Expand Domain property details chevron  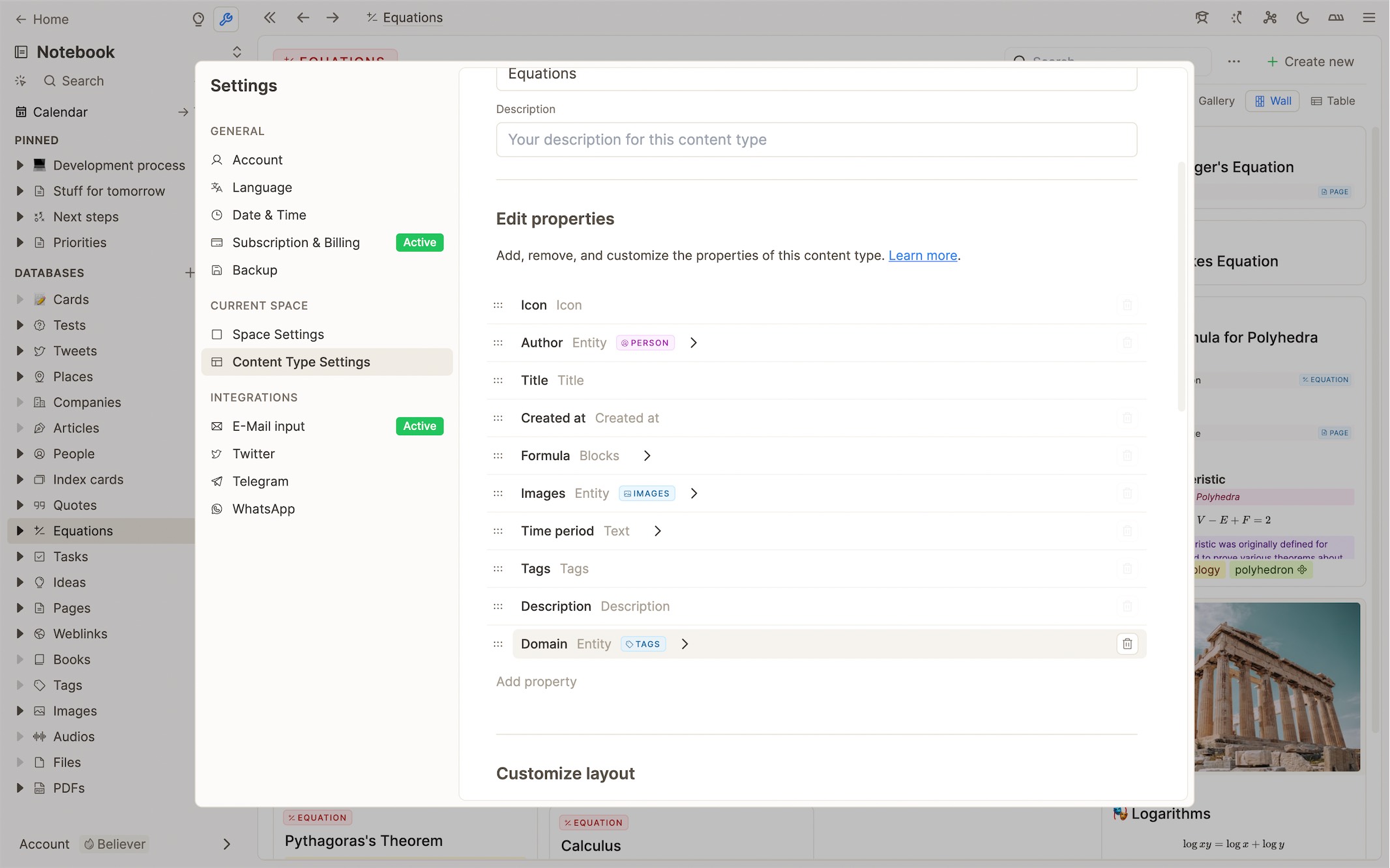point(685,644)
